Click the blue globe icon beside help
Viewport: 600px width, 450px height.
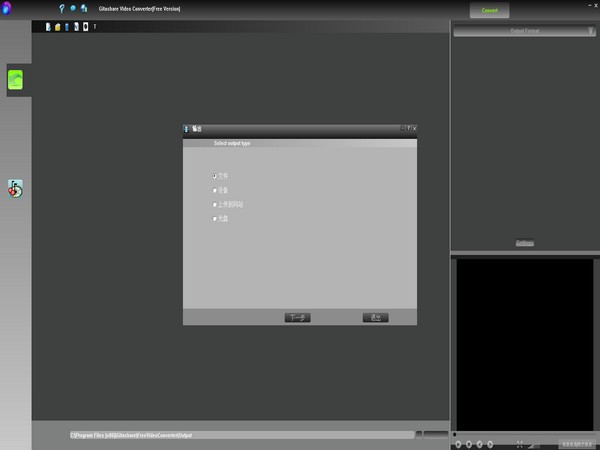73,8
